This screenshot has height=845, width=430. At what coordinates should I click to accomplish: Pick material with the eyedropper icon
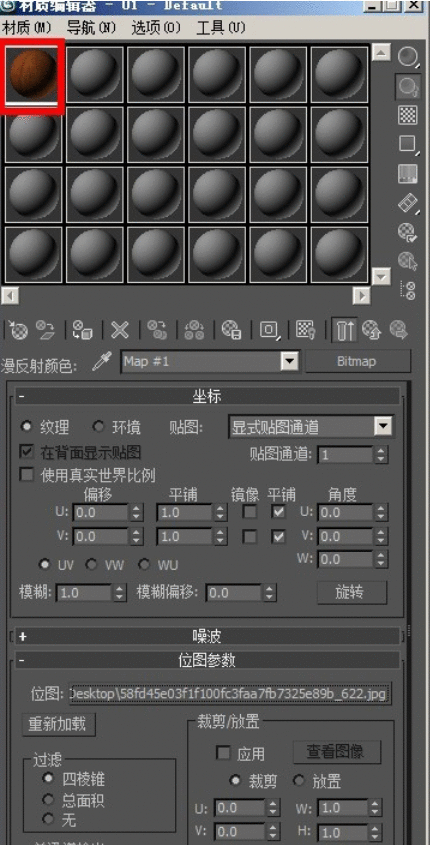pos(101,362)
